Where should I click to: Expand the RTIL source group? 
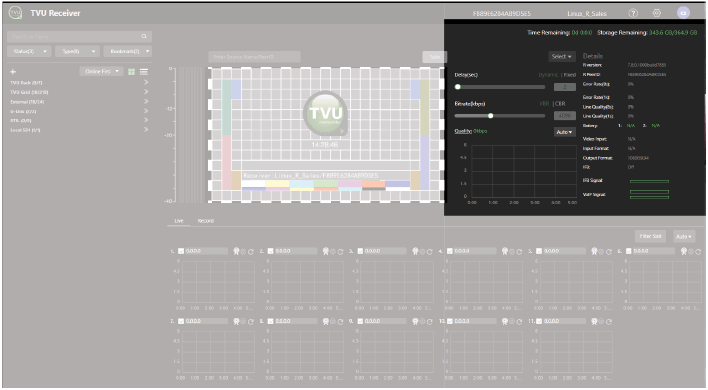point(146,121)
